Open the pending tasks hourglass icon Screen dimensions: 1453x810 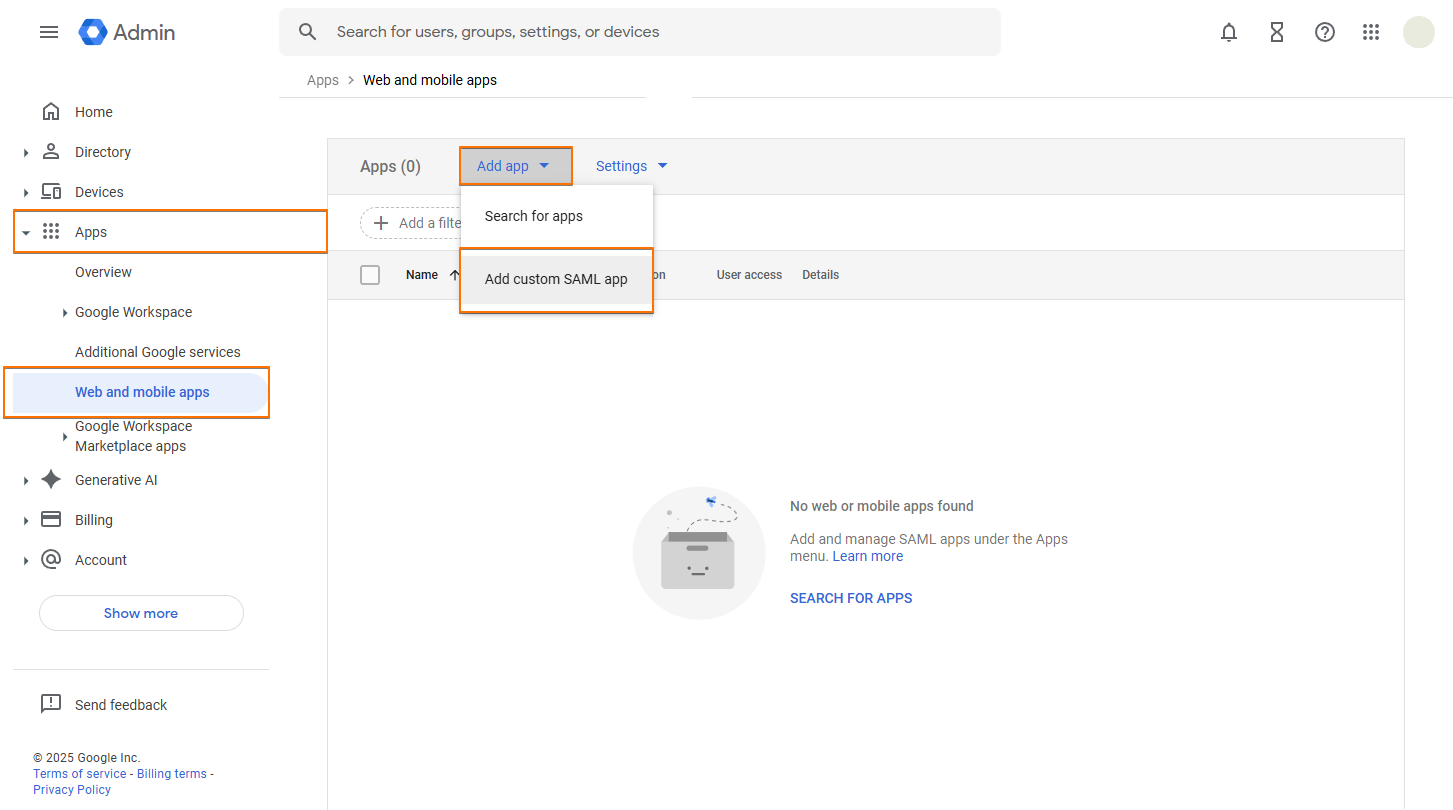(1277, 31)
